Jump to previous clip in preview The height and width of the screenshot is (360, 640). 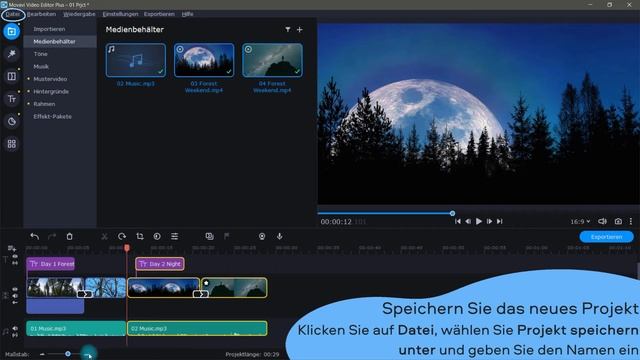pyautogui.click(x=458, y=221)
